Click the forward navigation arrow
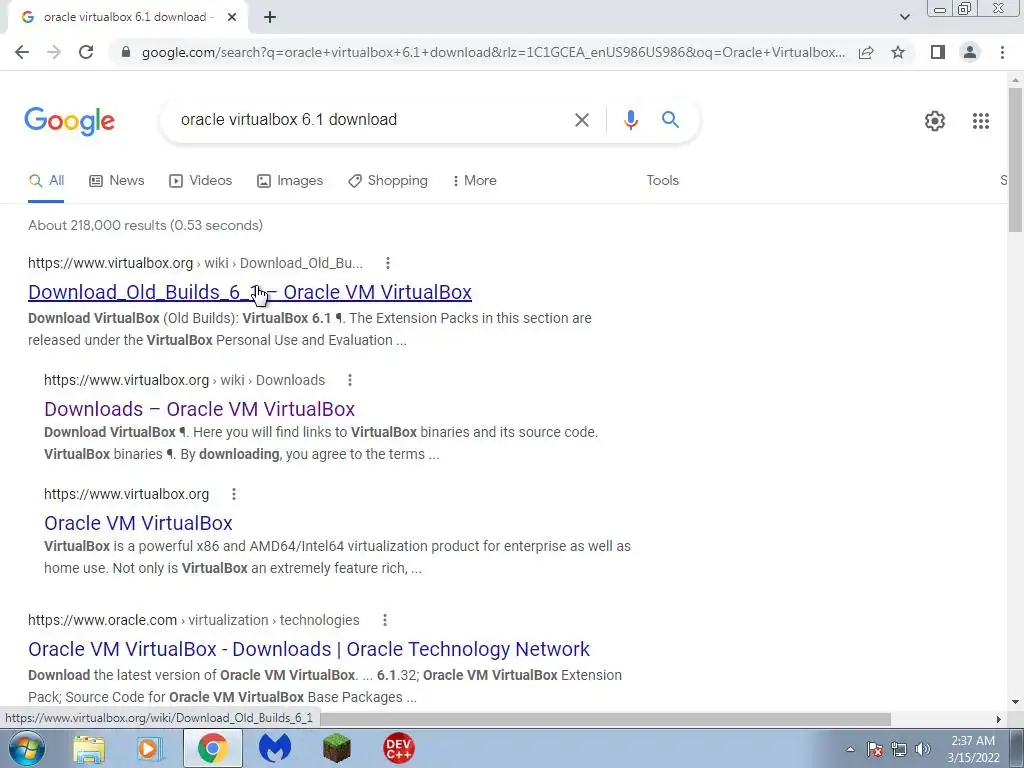This screenshot has width=1024, height=768. pos(54,52)
